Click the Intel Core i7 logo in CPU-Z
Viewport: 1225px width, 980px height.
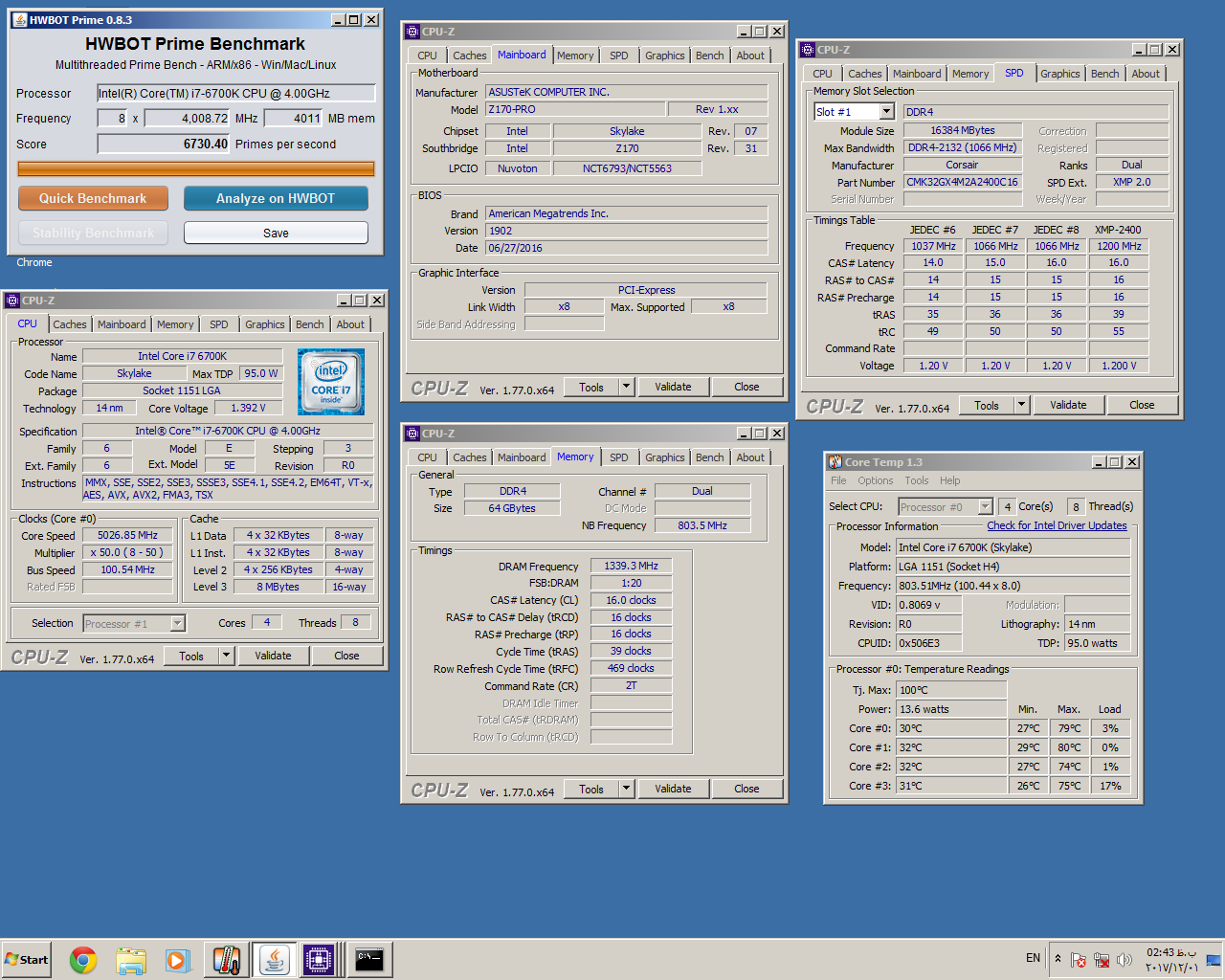point(331,381)
